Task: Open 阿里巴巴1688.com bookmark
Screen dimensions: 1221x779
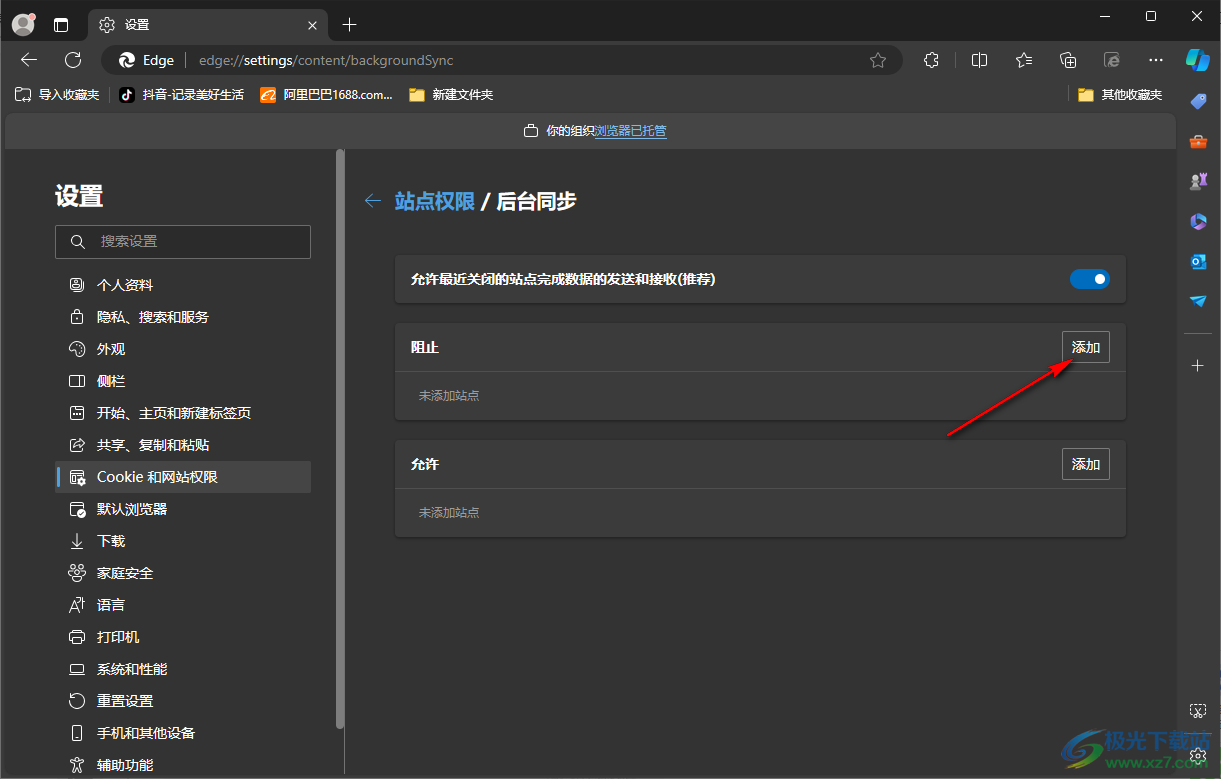Action: [327, 95]
